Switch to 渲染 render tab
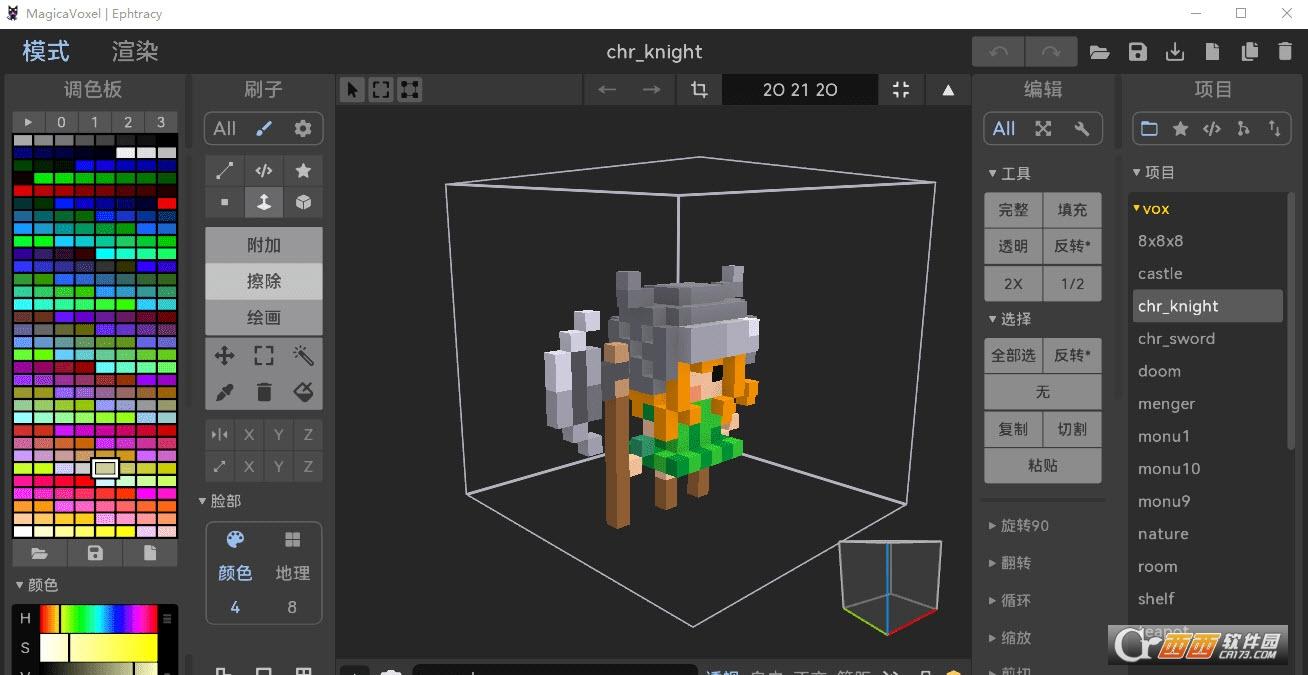This screenshot has height=675, width=1308. [x=135, y=52]
